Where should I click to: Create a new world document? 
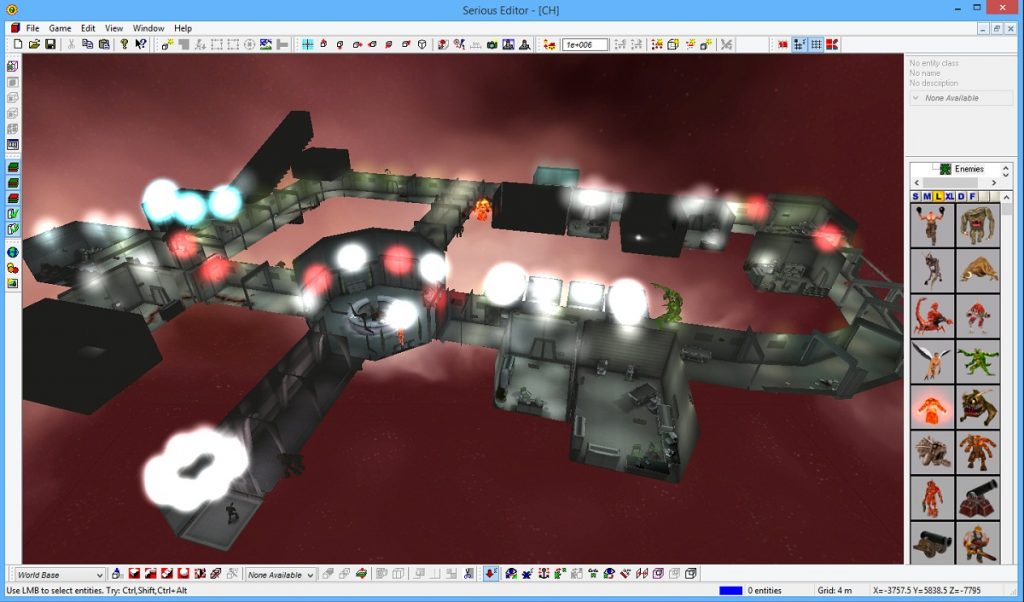pyautogui.click(x=18, y=44)
